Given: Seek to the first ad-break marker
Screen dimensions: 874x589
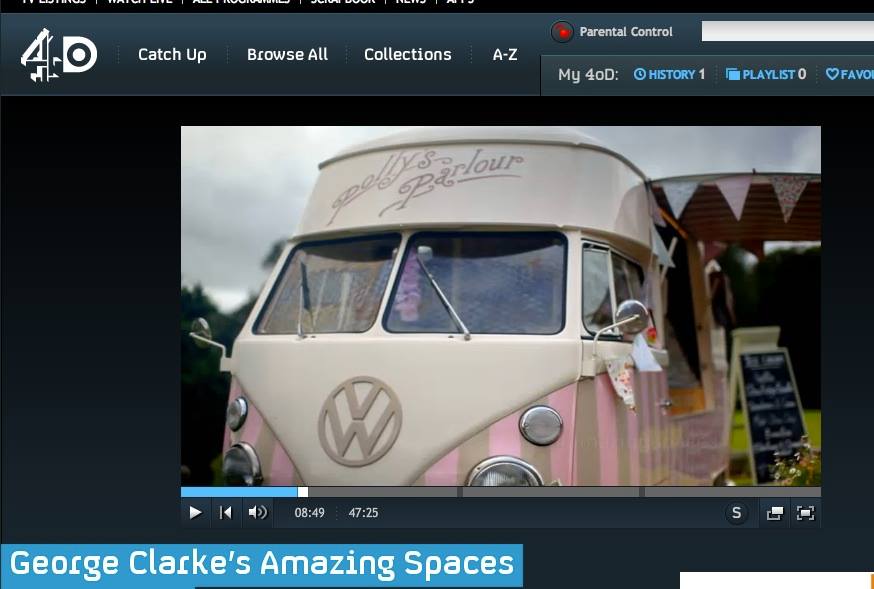Looking at the screenshot, I should (x=460, y=492).
